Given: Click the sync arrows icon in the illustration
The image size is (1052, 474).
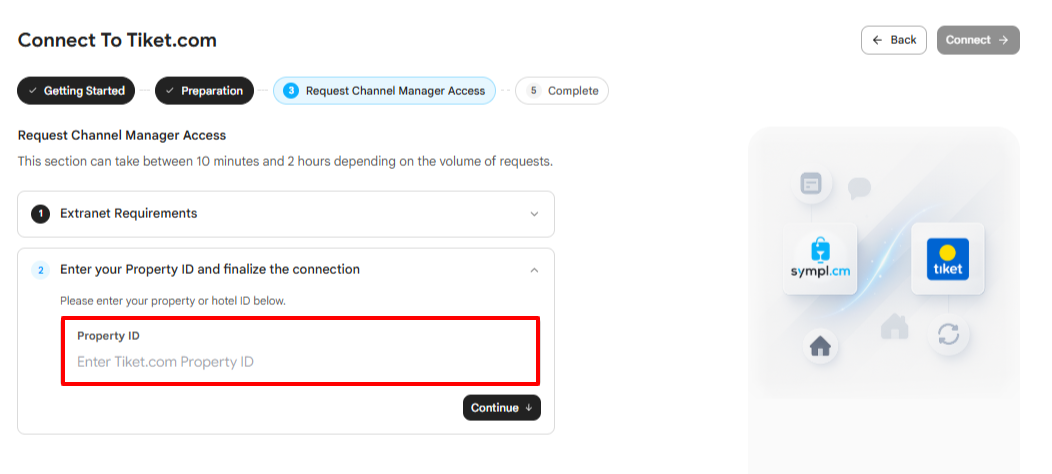Looking at the screenshot, I should (x=948, y=334).
